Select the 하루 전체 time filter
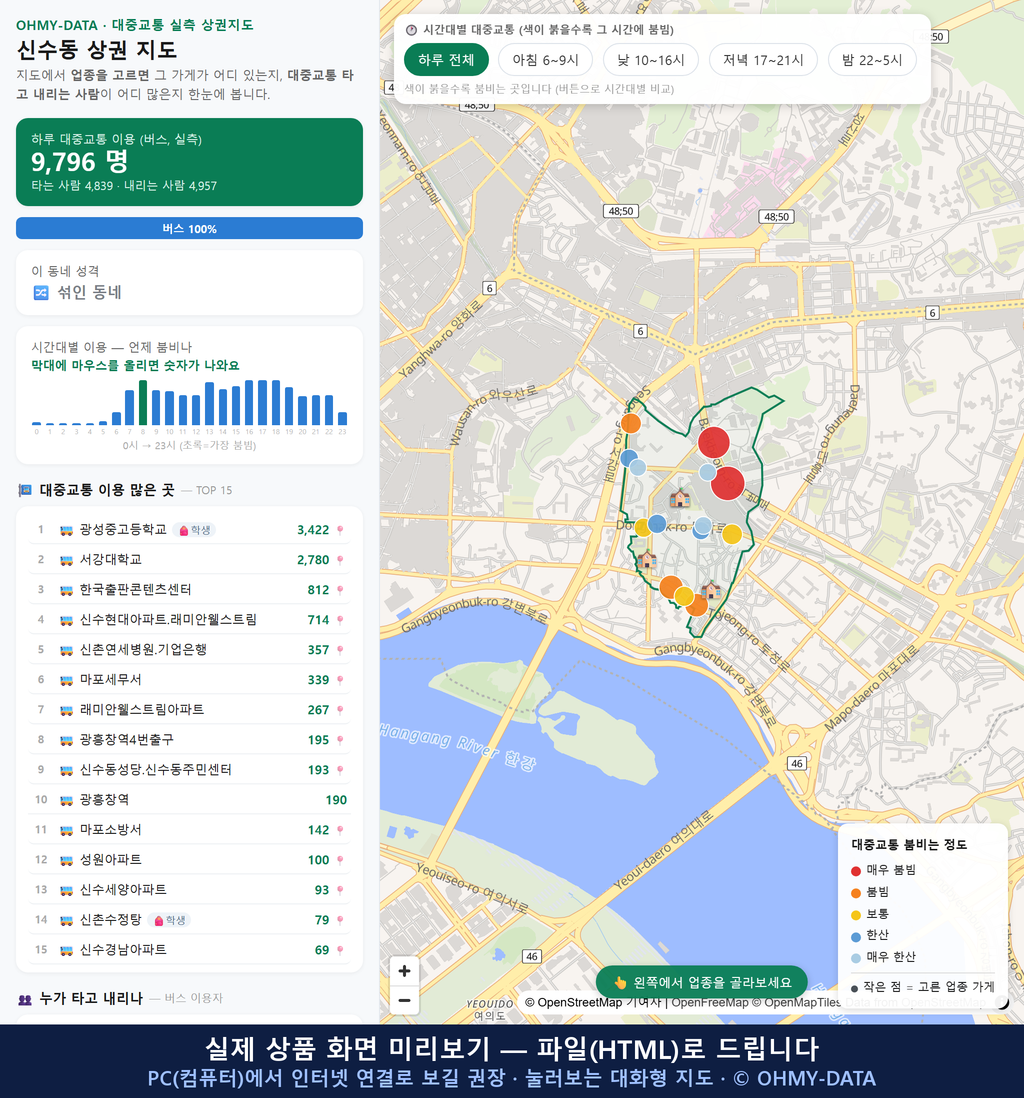This screenshot has width=1024, height=1098. point(446,60)
